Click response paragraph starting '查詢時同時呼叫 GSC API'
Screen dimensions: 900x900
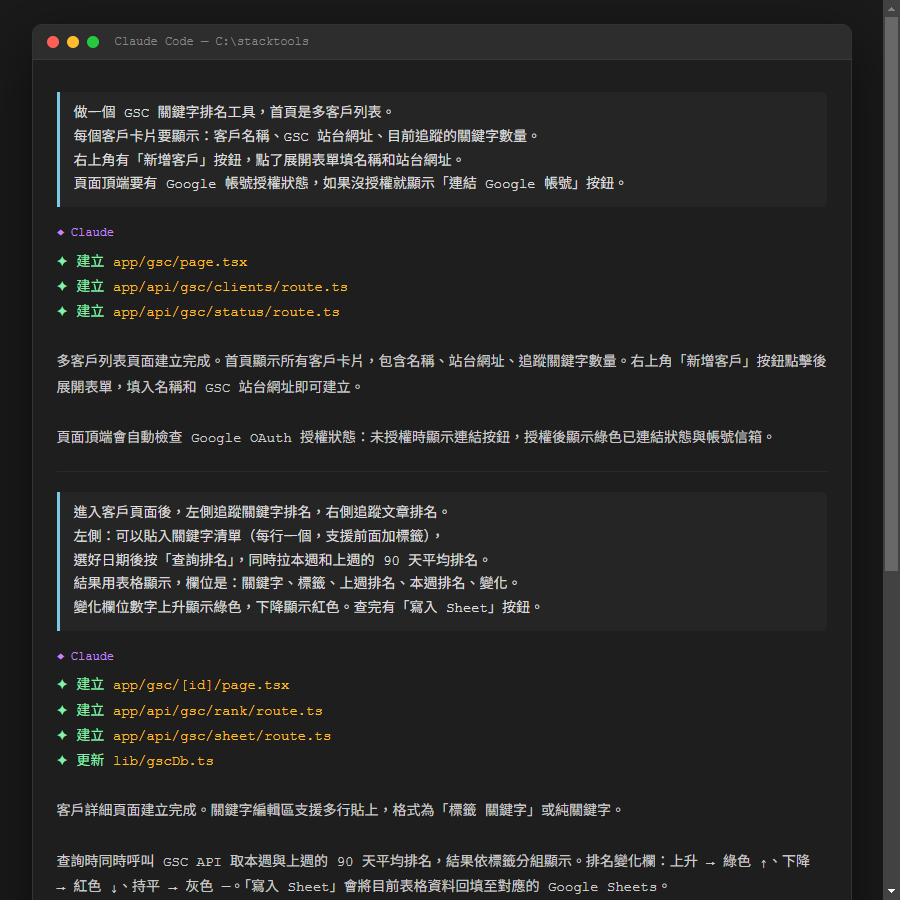(x=434, y=874)
